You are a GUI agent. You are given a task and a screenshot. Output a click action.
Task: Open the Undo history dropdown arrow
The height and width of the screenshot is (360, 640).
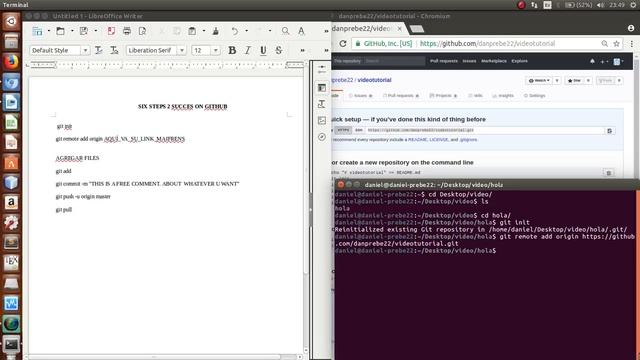coord(246,31)
